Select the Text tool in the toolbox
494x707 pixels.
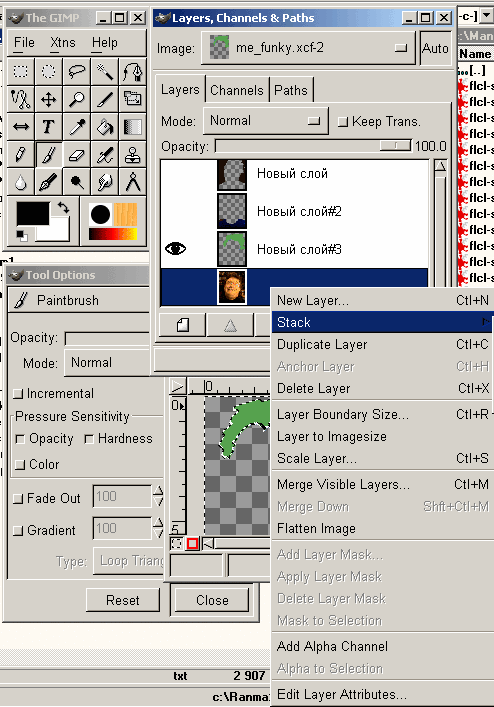tap(48, 127)
